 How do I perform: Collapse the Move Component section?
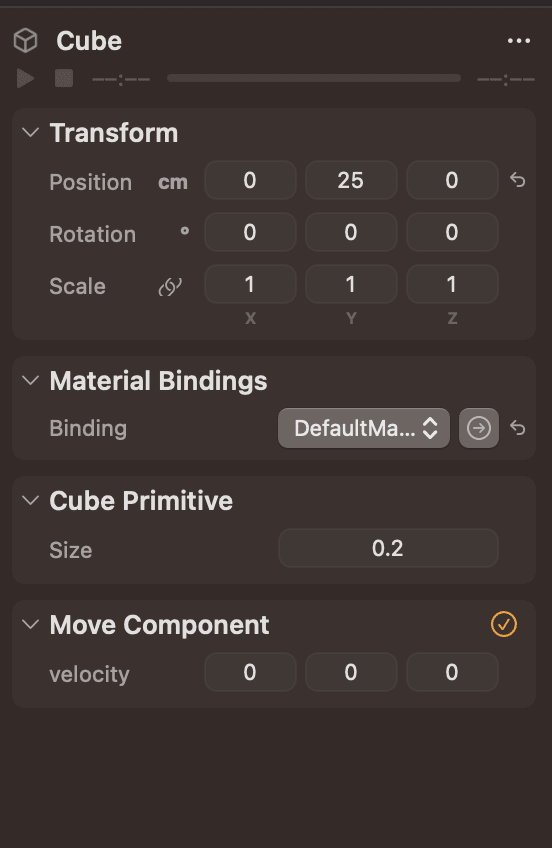31,625
